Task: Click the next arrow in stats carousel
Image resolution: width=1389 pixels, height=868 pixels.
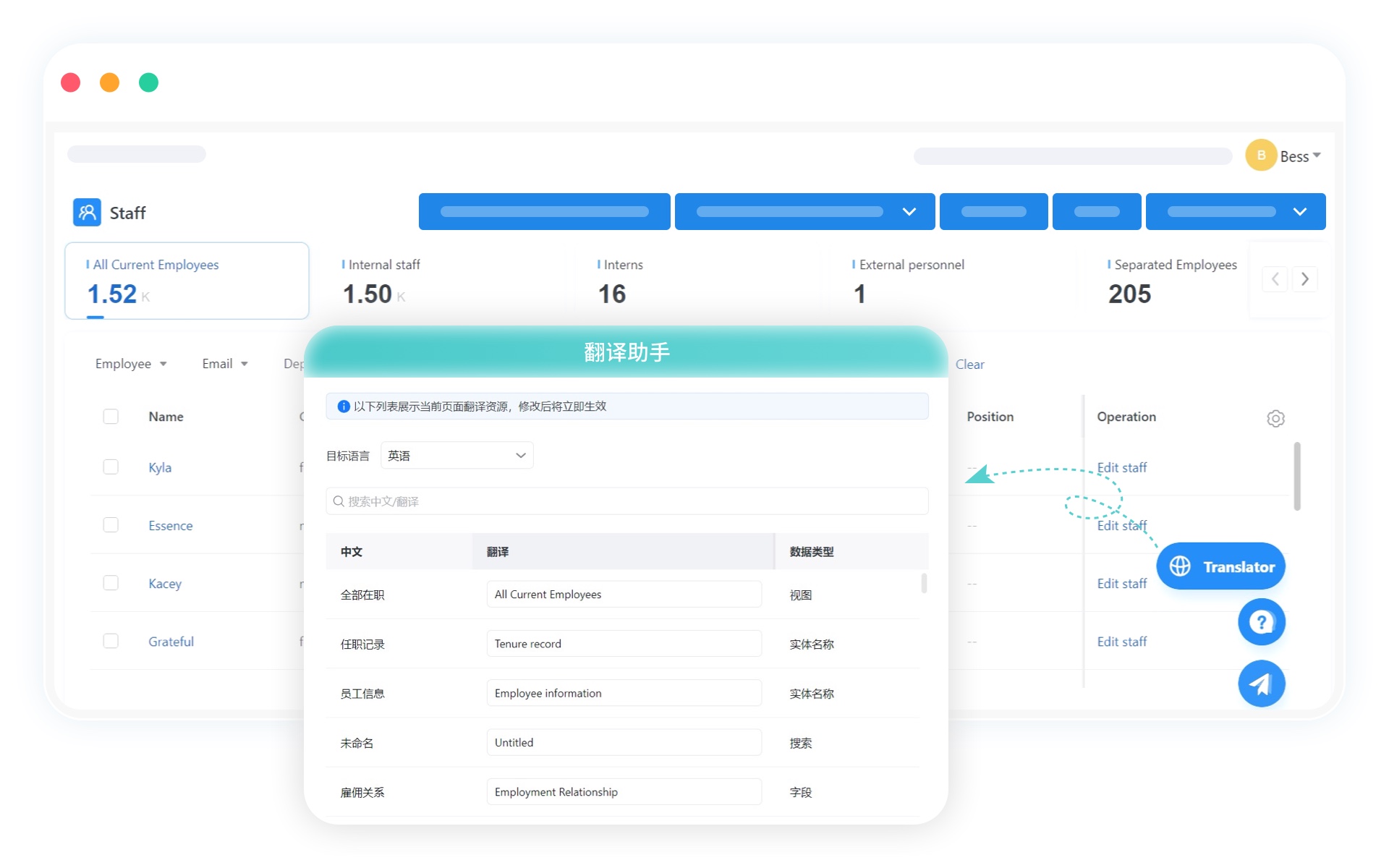Action: click(x=1304, y=279)
